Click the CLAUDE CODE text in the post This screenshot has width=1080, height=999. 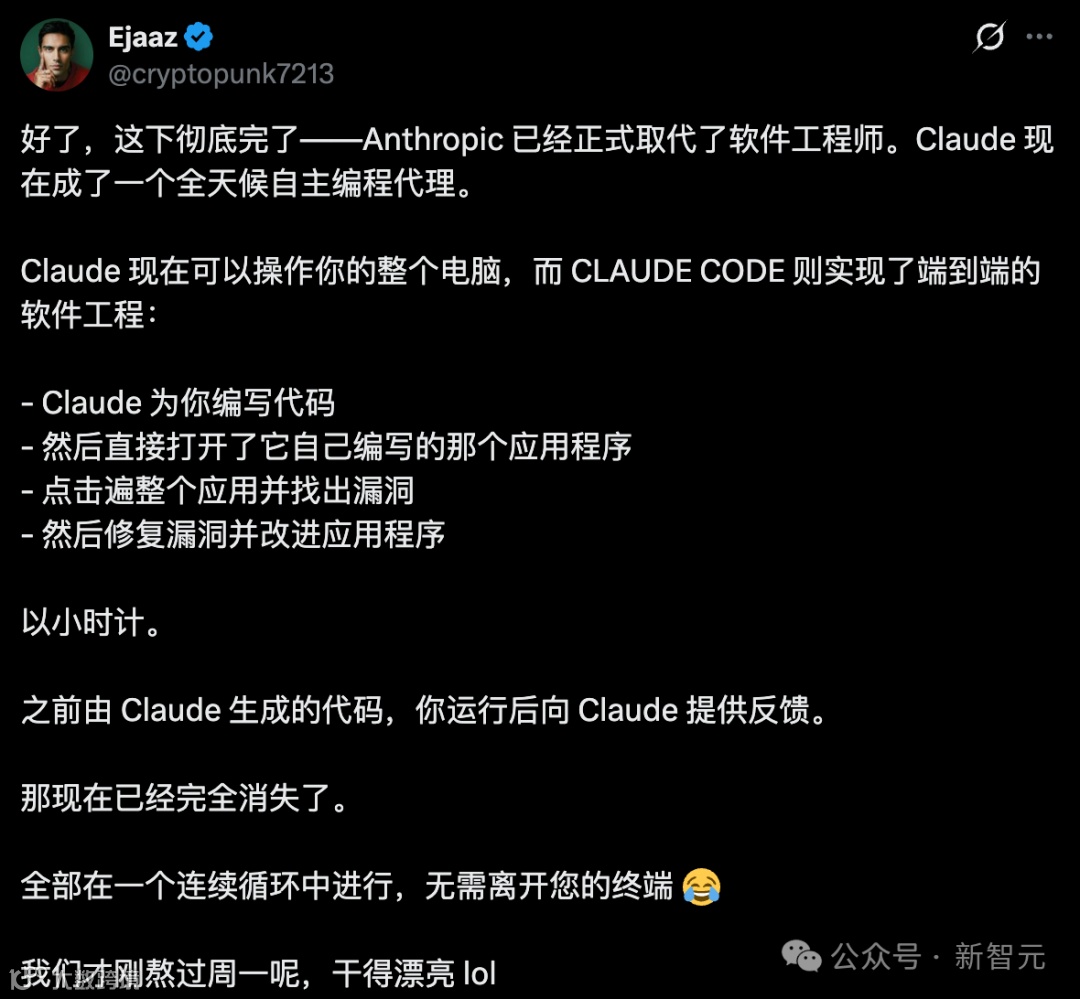click(x=678, y=271)
